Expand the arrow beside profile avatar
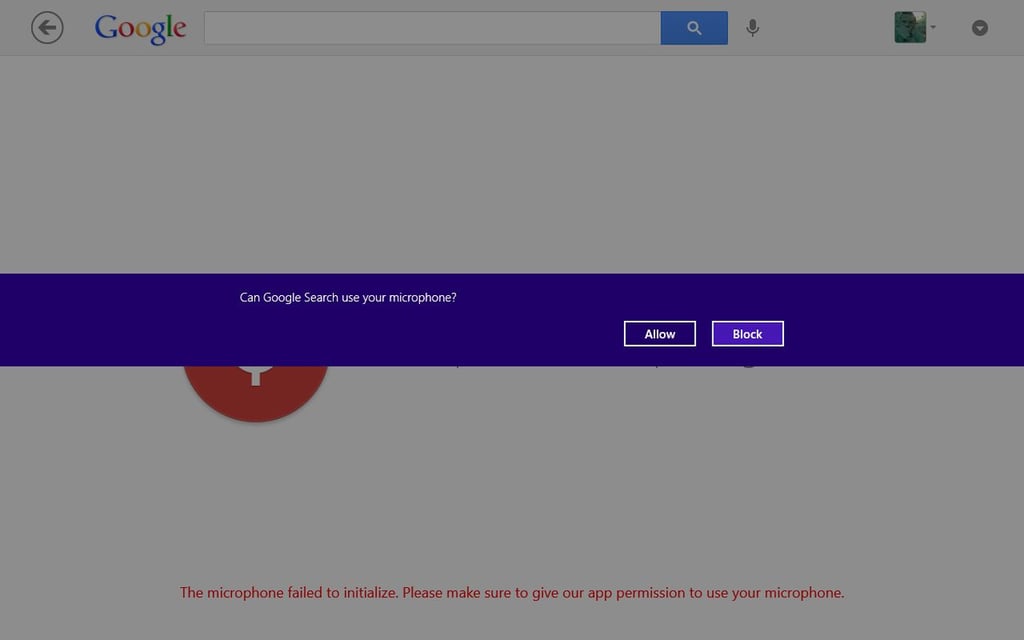This screenshot has height=640, width=1024. [x=933, y=27]
